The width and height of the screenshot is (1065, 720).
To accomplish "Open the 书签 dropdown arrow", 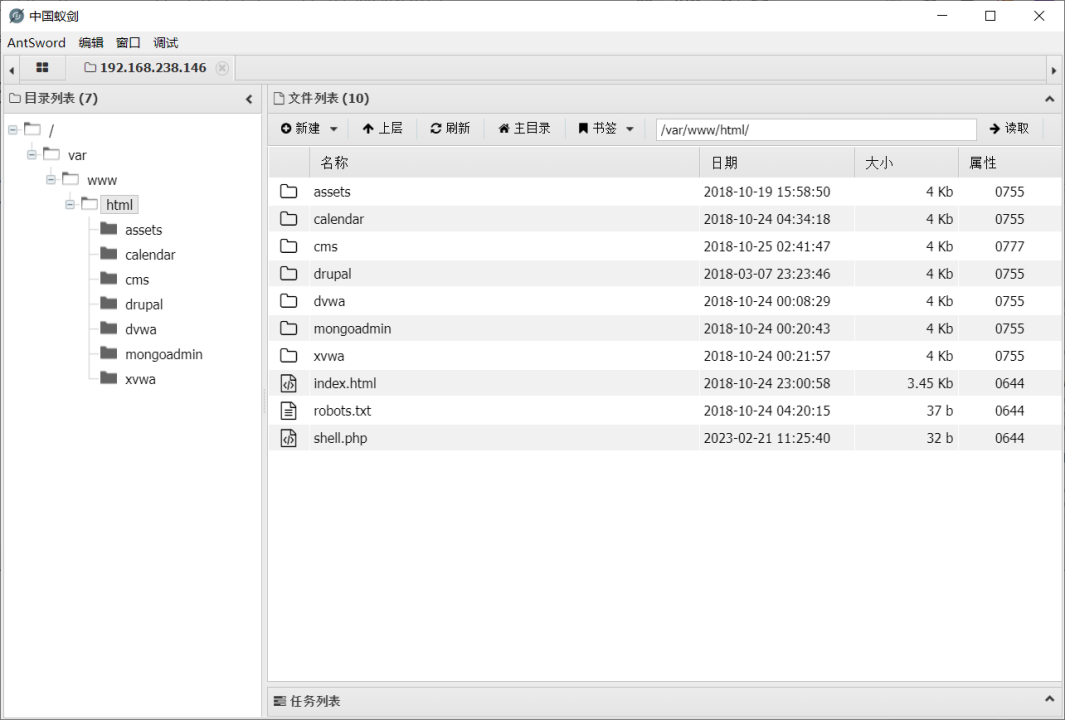I will 630,129.
